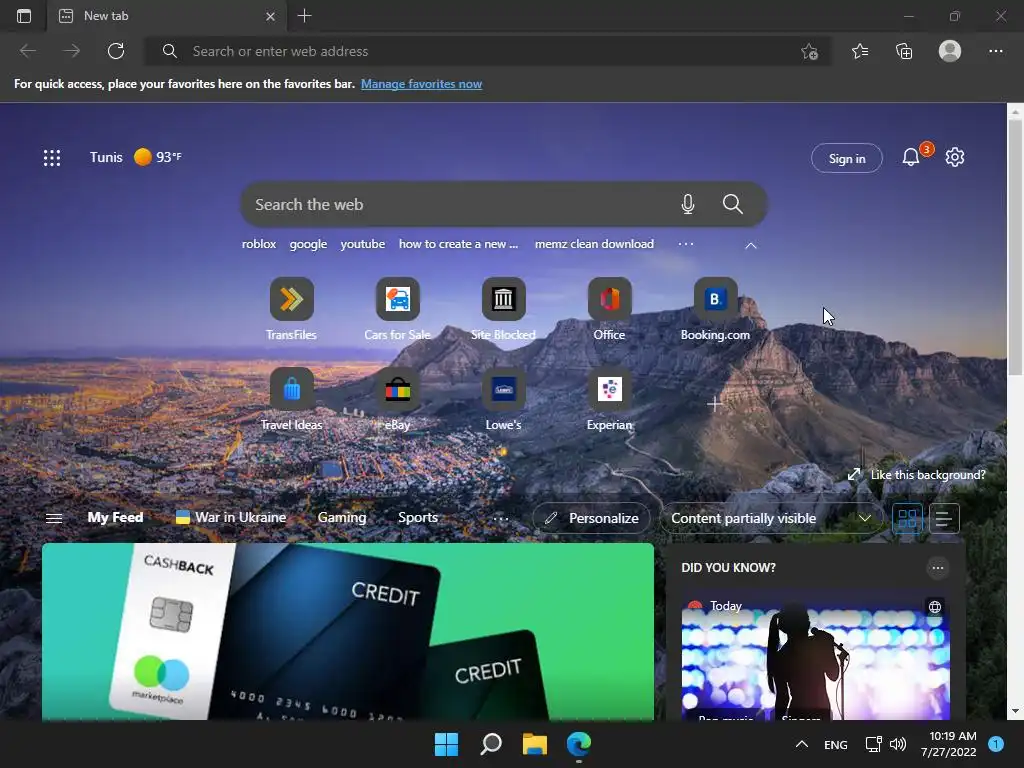Open the Favorites list icon
Viewport: 1024px width, 768px height.
860,51
